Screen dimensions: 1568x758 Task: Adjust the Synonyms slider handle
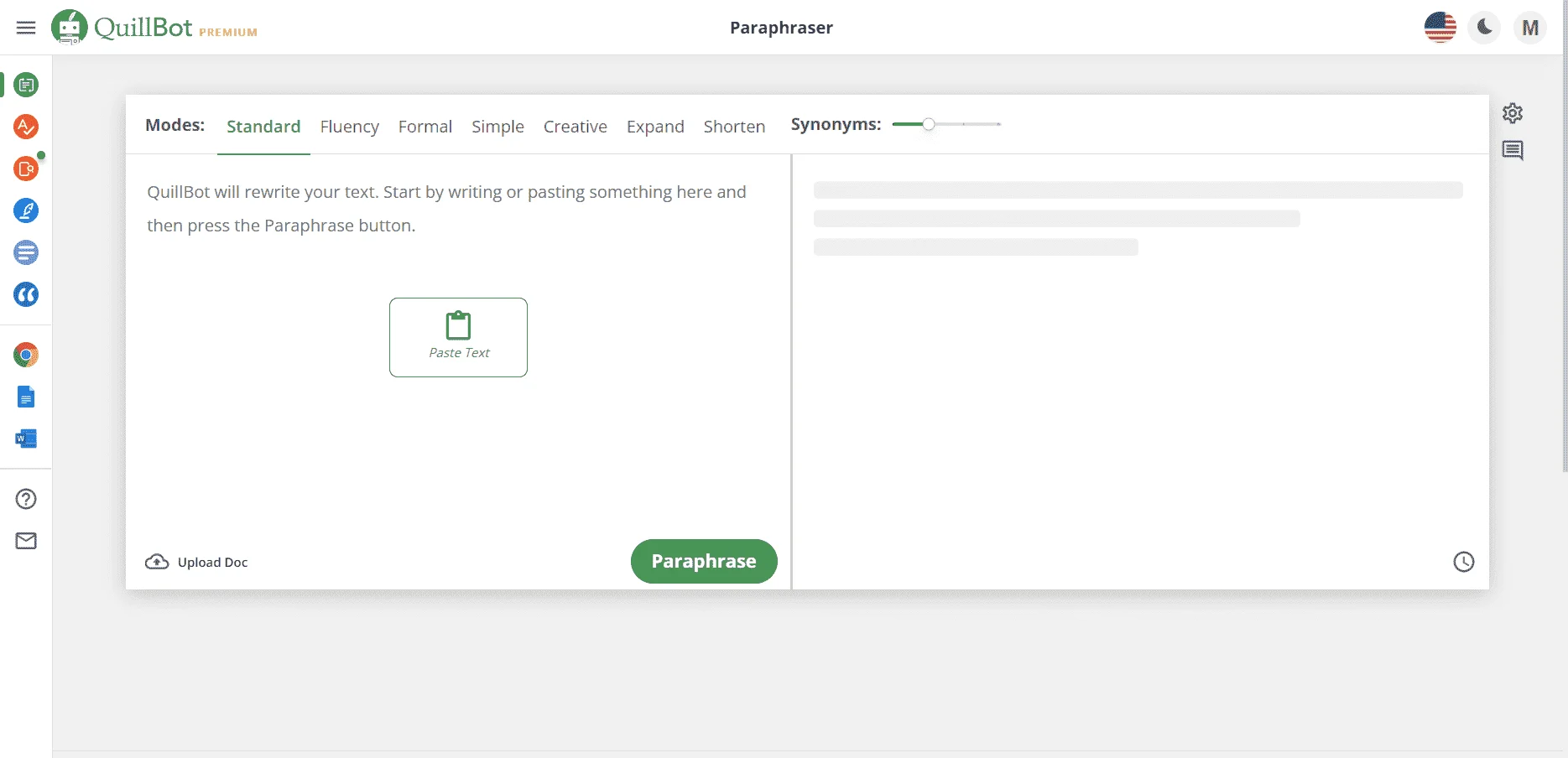click(x=929, y=124)
